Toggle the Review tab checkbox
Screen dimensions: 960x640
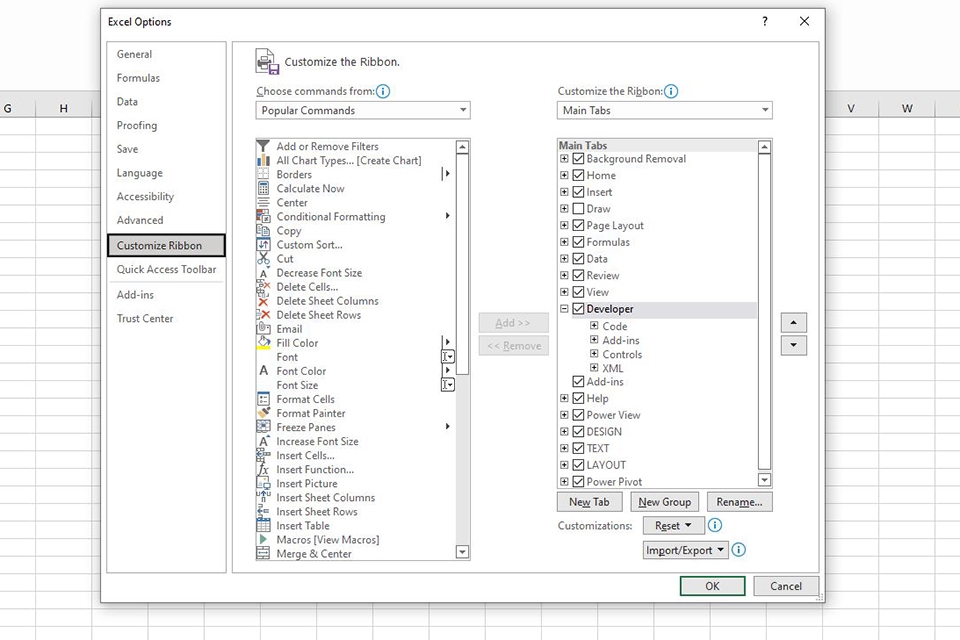[x=578, y=276]
